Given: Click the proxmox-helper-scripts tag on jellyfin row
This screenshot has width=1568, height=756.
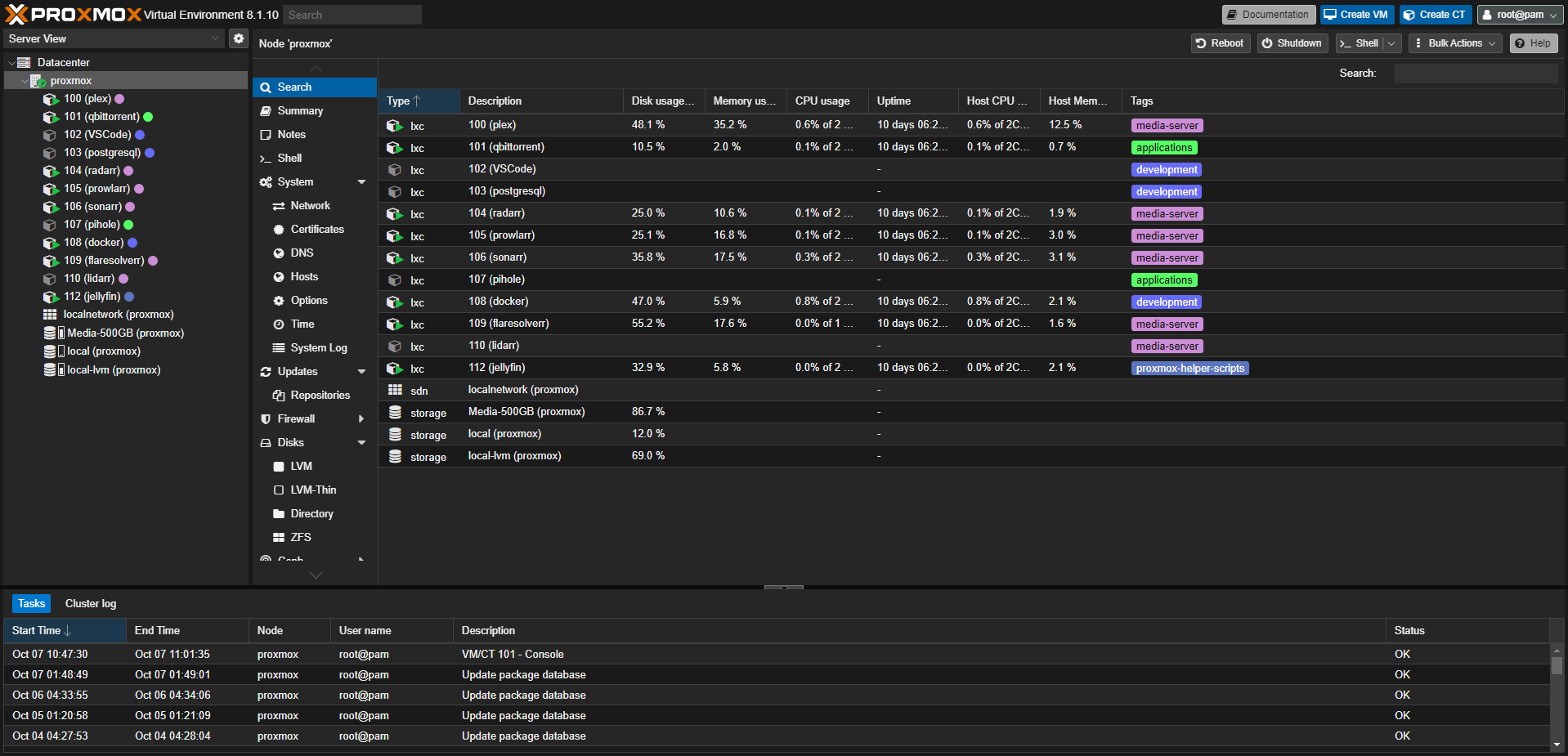Looking at the screenshot, I should [1189, 369].
